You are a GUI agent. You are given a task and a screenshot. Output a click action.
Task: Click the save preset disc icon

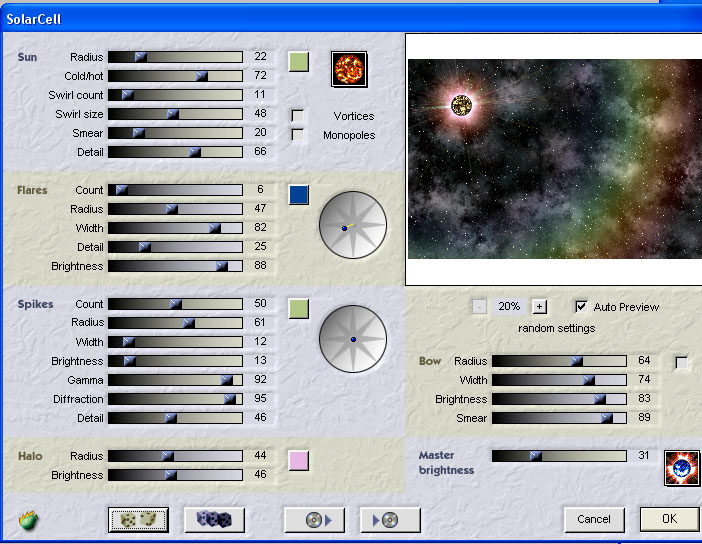390,520
